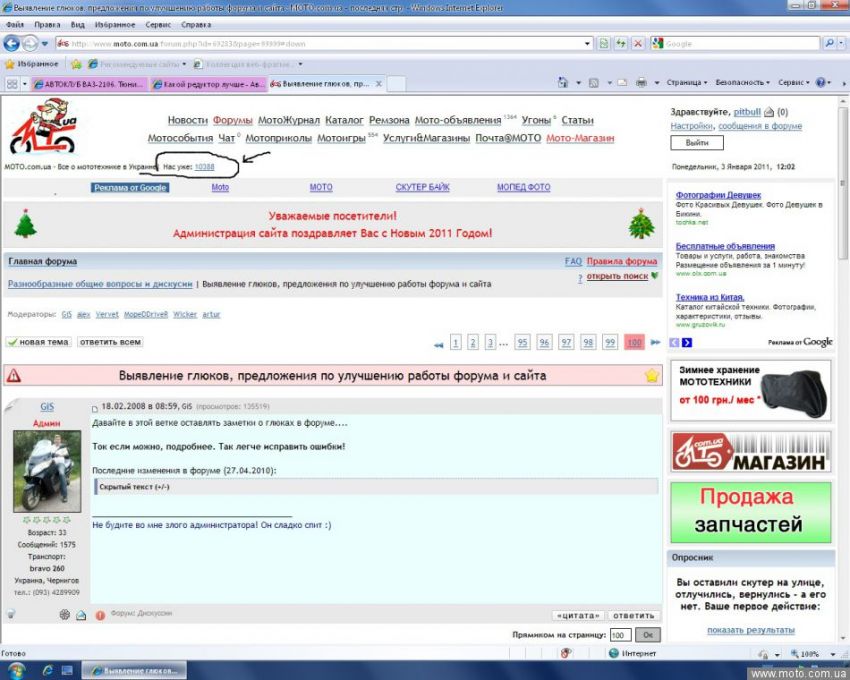Screen dimensions: 850x680
Task: Click the browser Back arrow button
Action: 13,43
